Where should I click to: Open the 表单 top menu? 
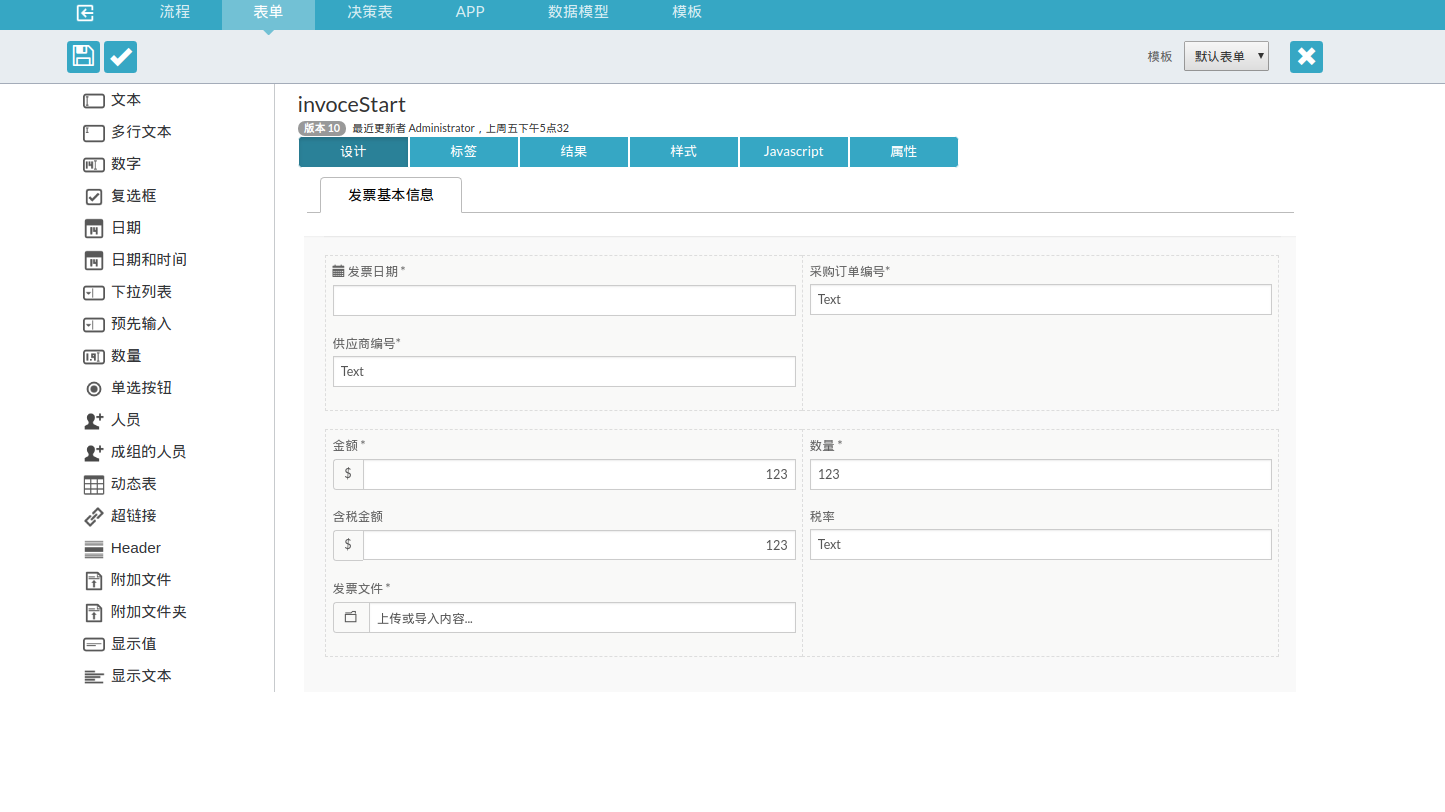pos(268,12)
